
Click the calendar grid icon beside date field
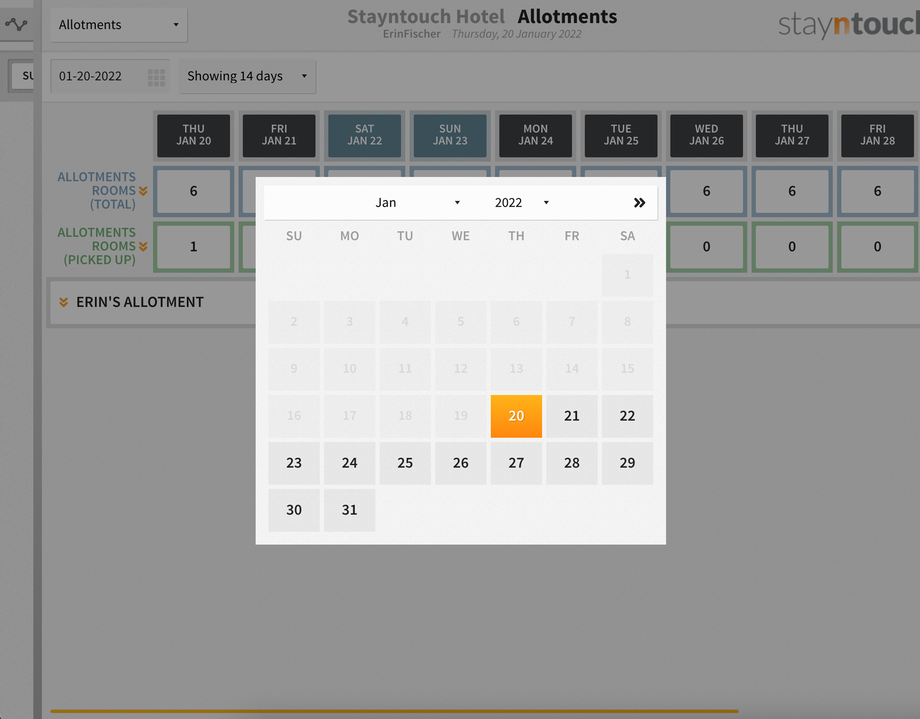156,77
